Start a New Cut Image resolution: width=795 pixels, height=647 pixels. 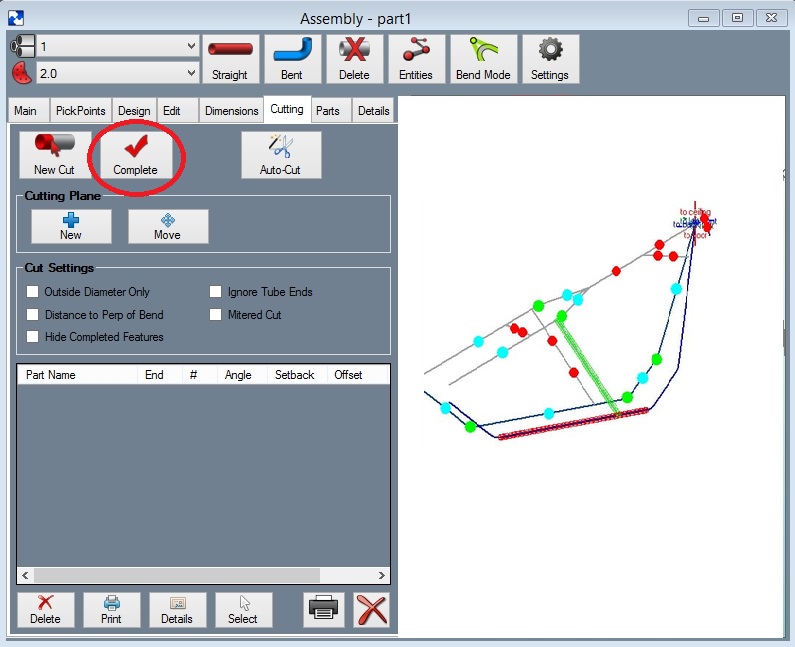coord(55,155)
